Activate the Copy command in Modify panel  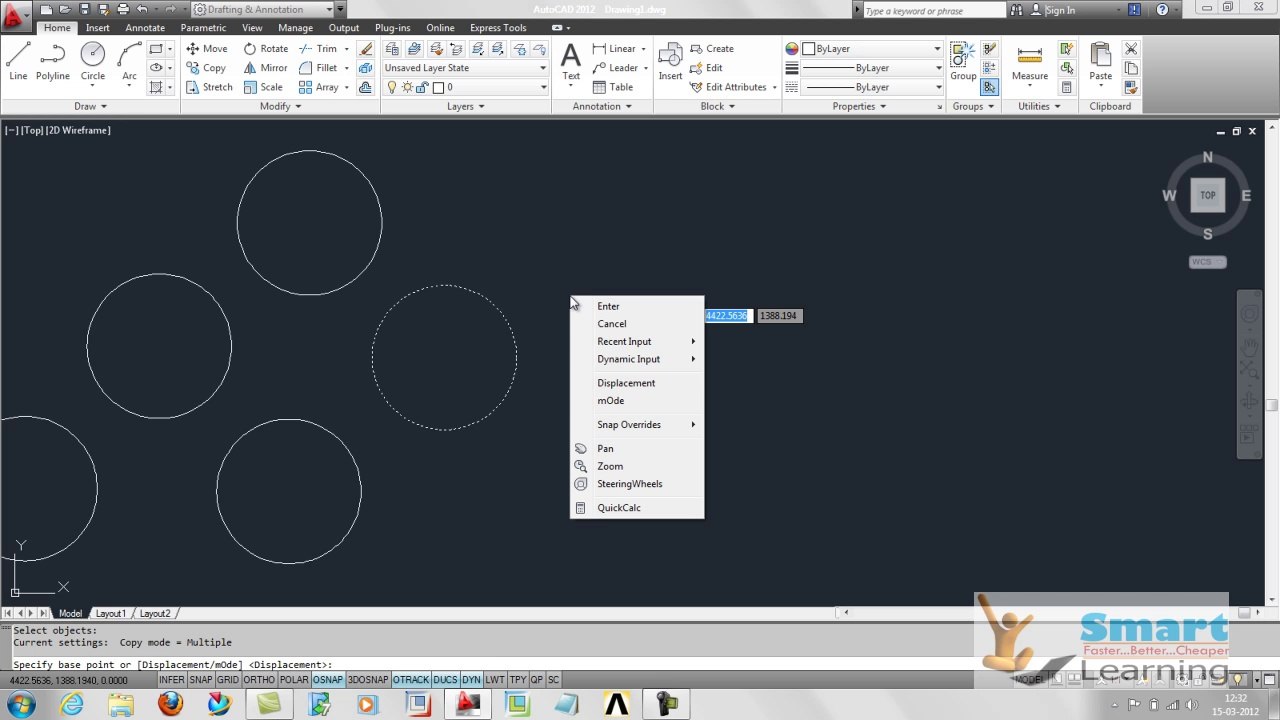pos(206,68)
